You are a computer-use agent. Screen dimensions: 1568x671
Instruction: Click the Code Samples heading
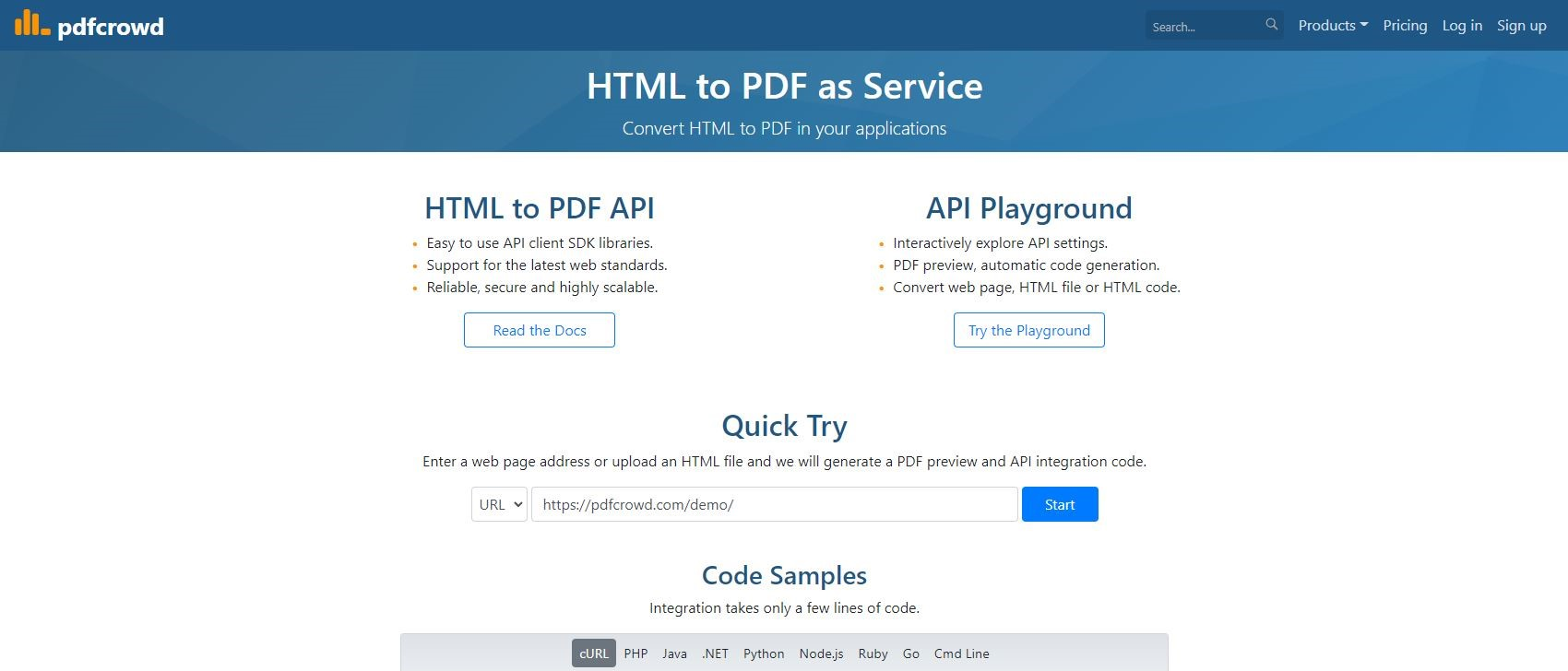pyautogui.click(x=784, y=575)
